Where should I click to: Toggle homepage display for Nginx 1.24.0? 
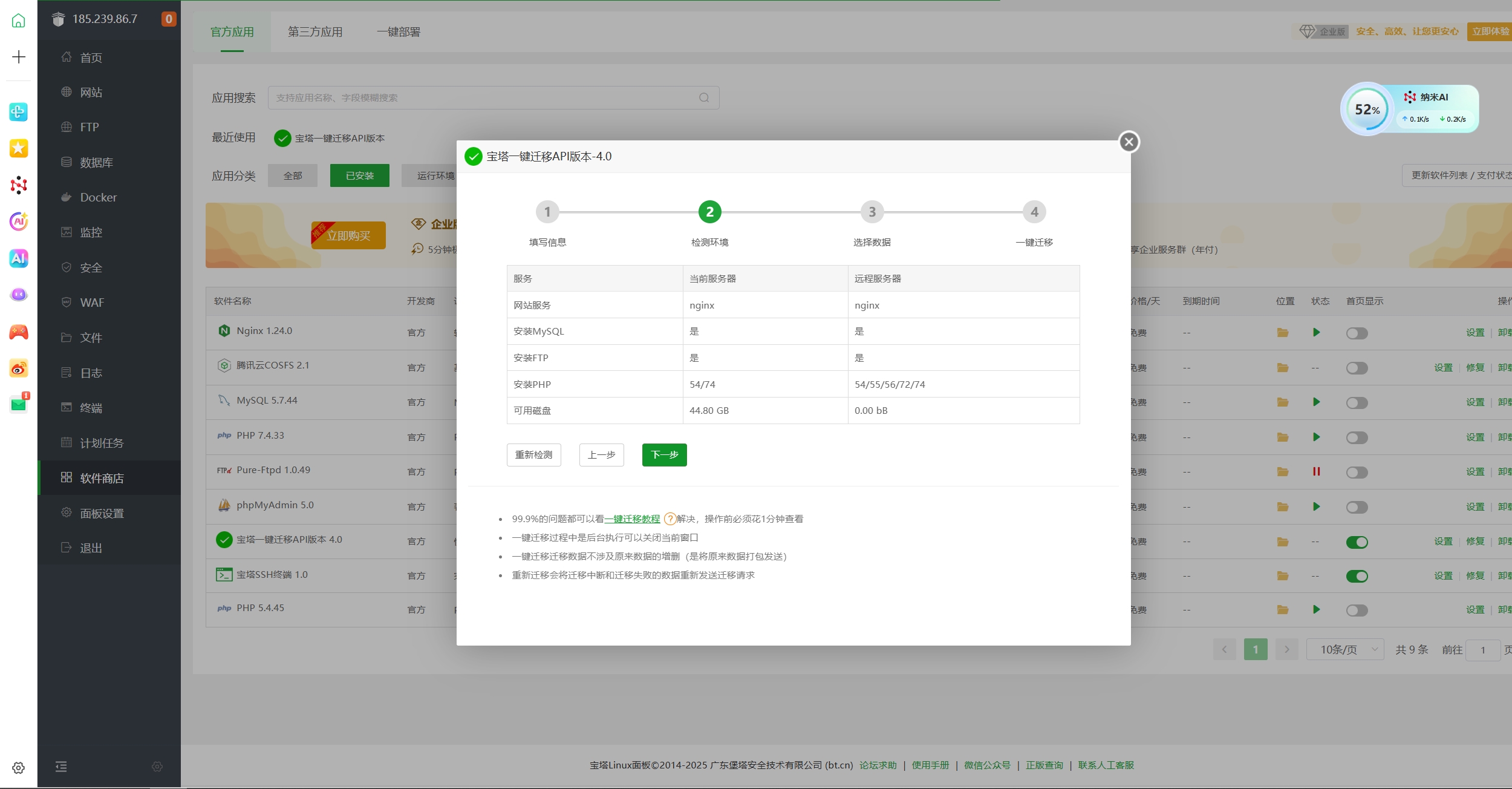pos(1357,333)
